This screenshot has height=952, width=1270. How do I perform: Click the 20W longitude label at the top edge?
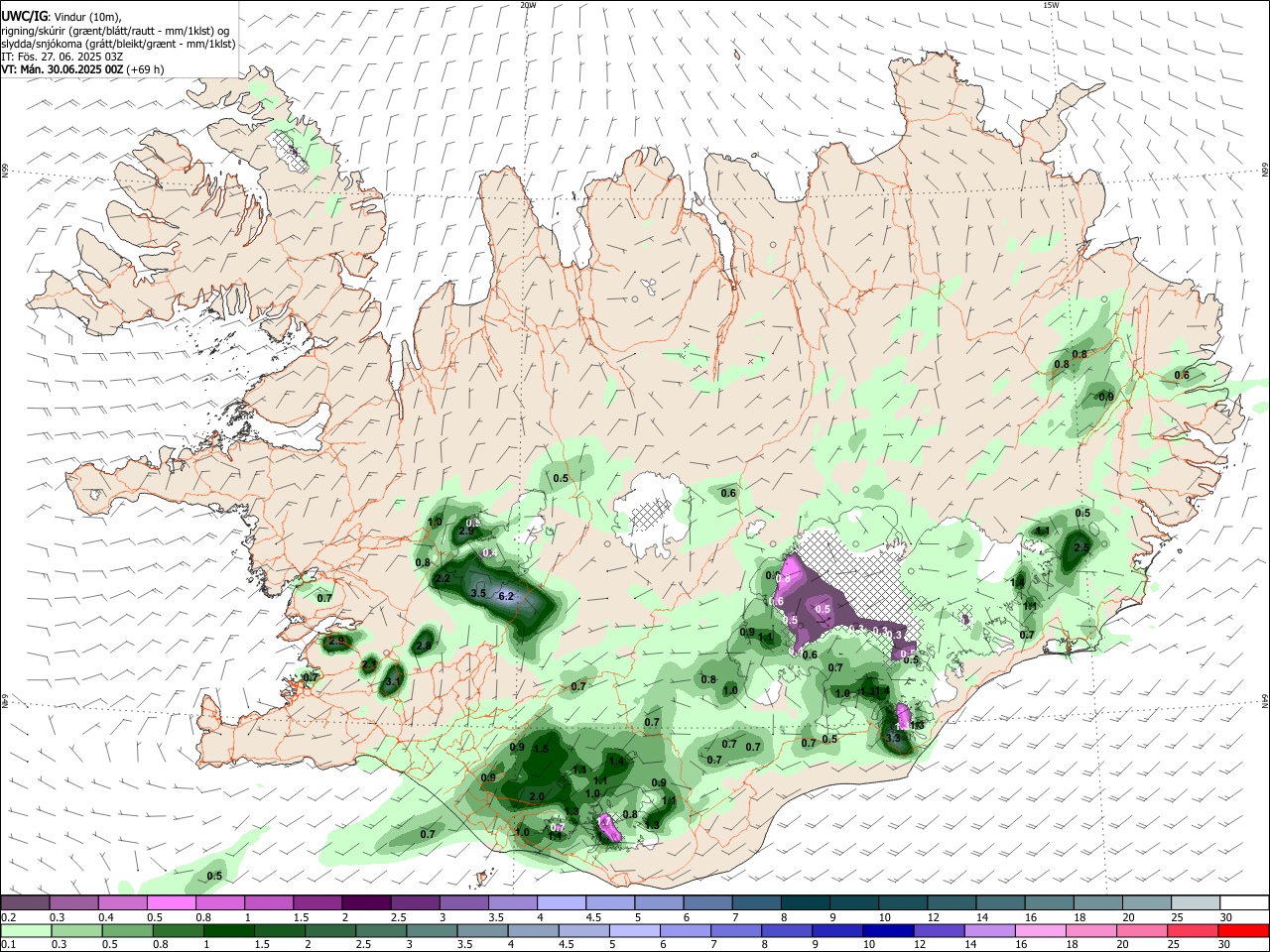[x=528, y=5]
